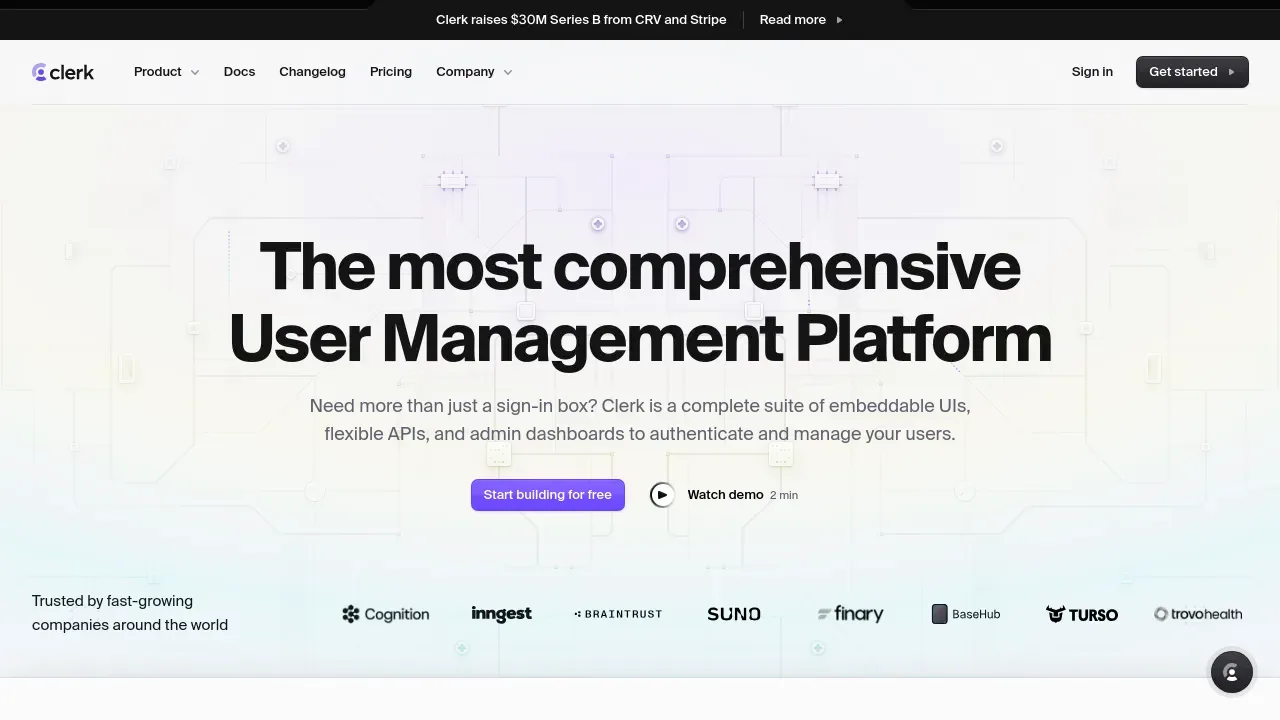1280x720 pixels.
Task: Play the Watch demo video icon
Action: tap(662, 495)
